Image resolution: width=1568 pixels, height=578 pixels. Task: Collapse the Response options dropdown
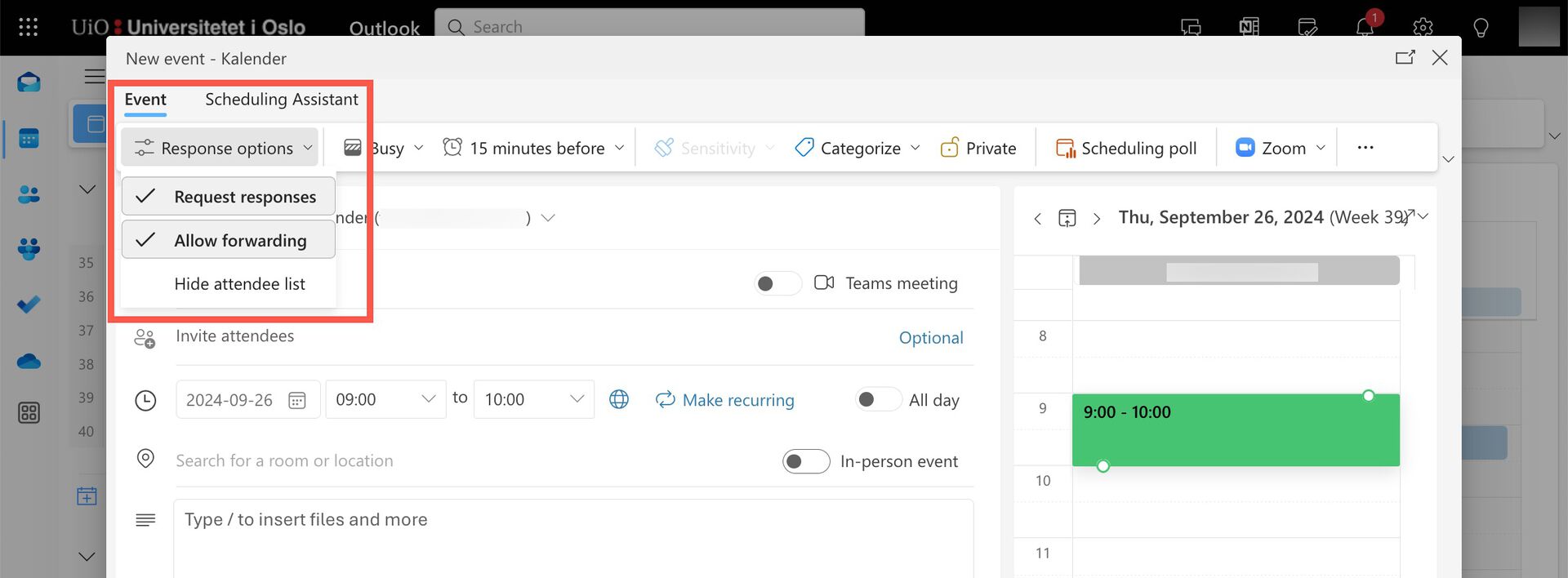coord(220,148)
